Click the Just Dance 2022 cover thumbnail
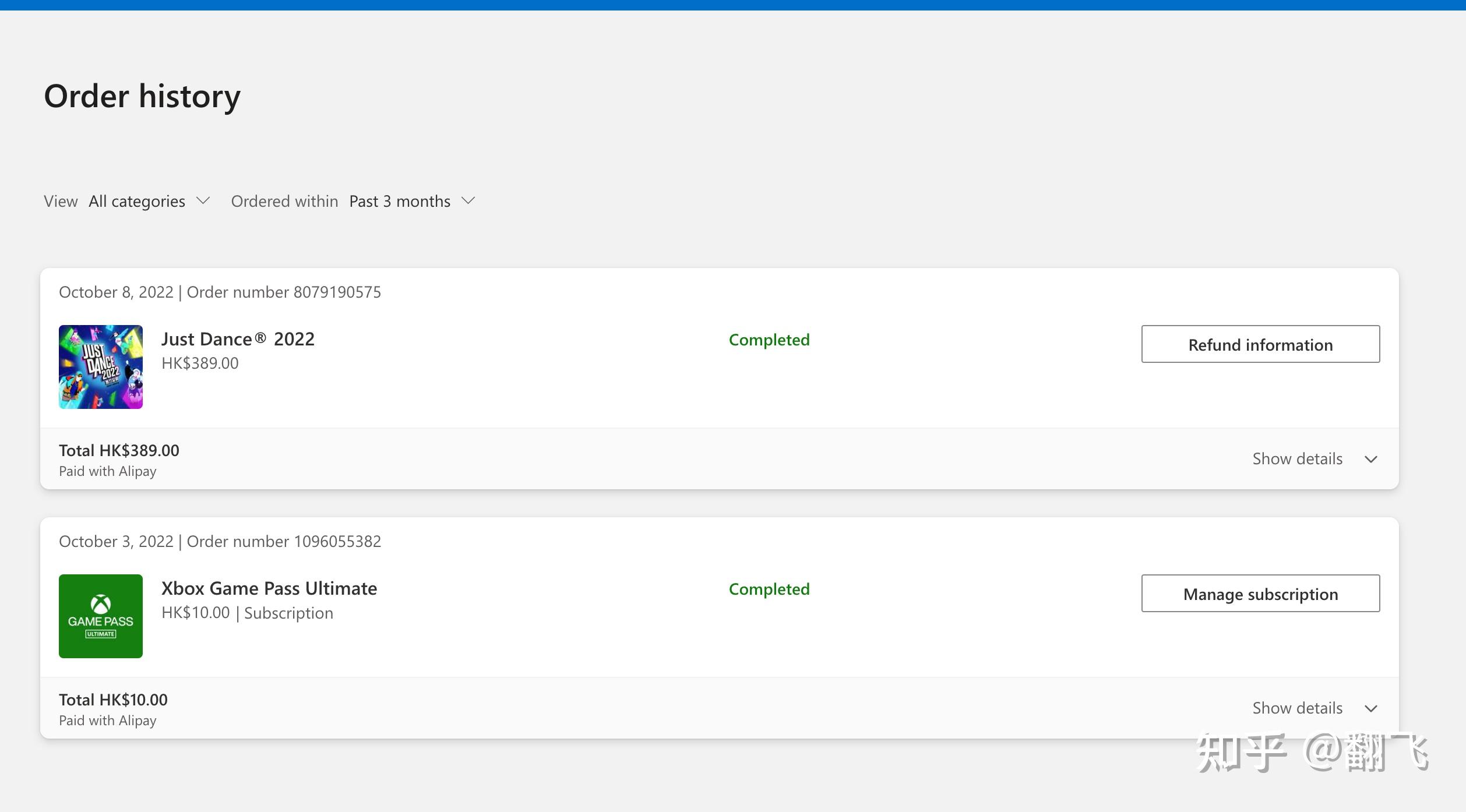This screenshot has width=1466, height=812. click(x=101, y=367)
